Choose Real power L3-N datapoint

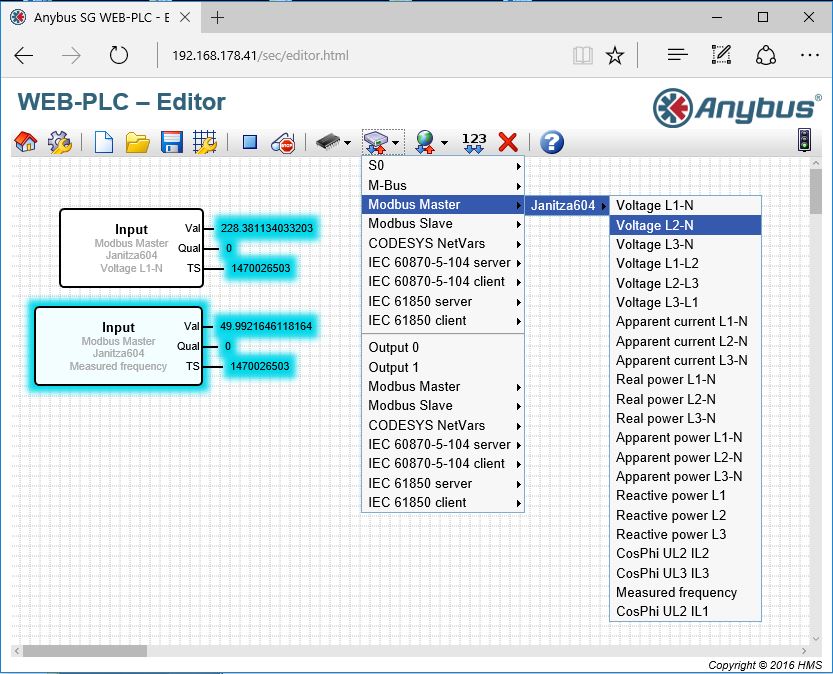coord(685,418)
